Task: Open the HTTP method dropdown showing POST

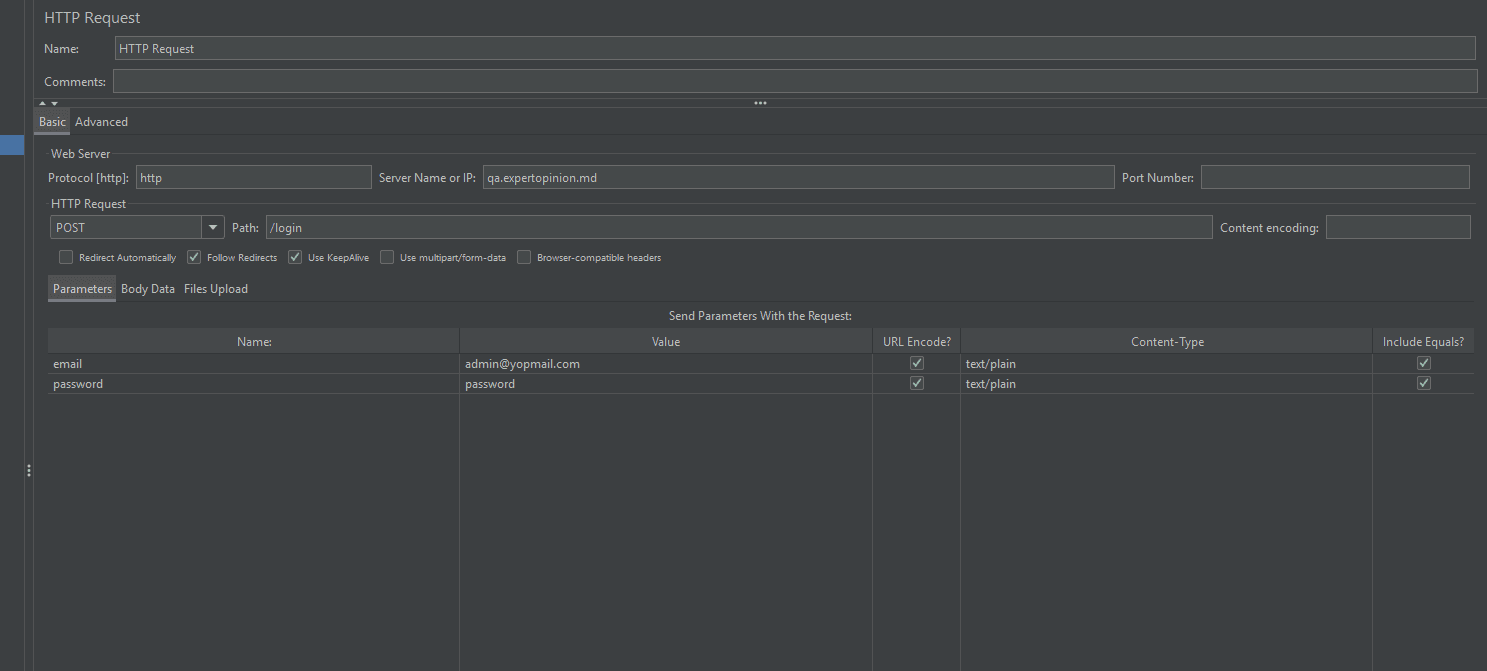Action: coord(212,228)
